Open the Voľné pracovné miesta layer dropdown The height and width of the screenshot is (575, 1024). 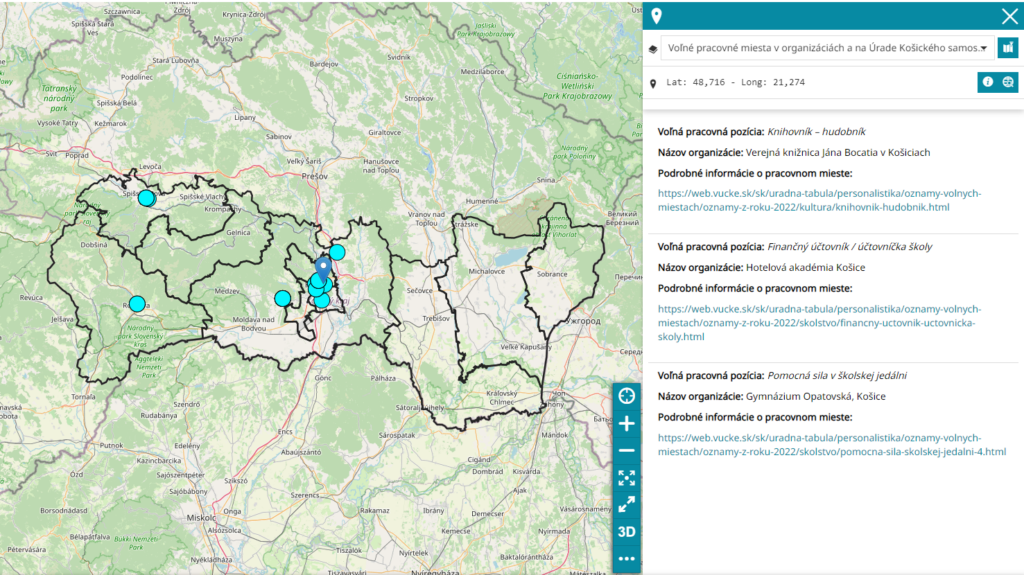point(827,48)
